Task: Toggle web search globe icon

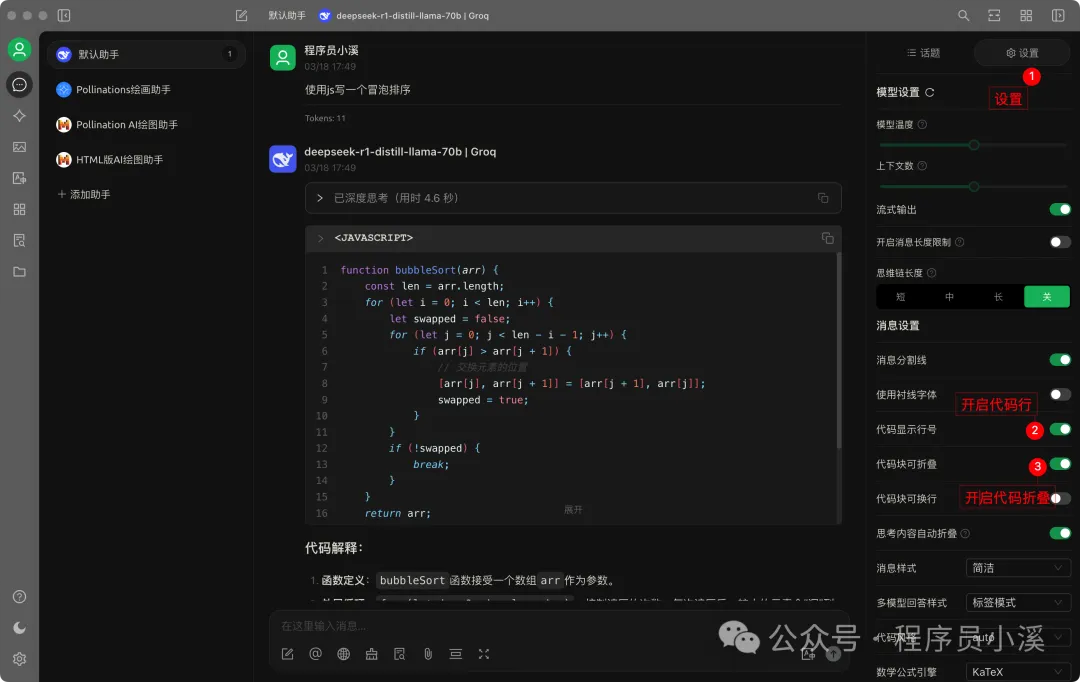Action: click(x=344, y=654)
